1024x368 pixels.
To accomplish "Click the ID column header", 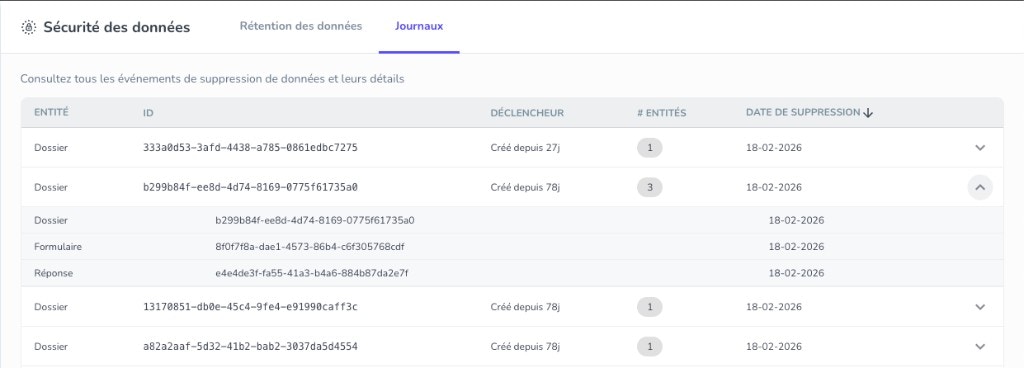I will [148, 113].
